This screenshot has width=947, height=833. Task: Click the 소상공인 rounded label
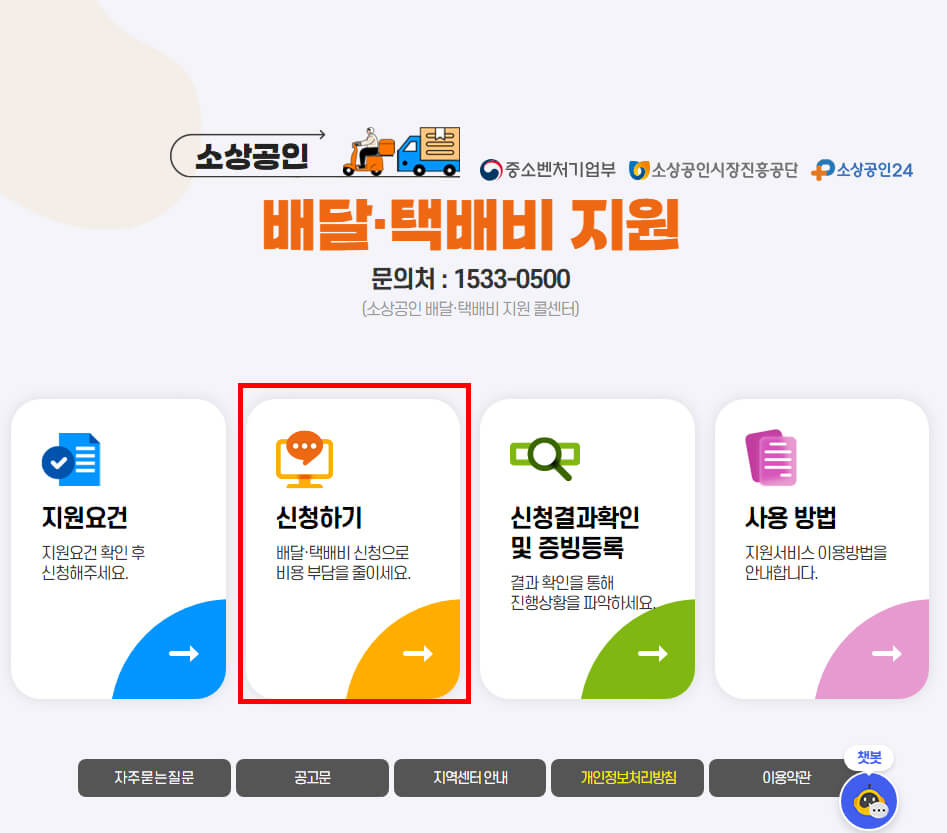coord(251,156)
